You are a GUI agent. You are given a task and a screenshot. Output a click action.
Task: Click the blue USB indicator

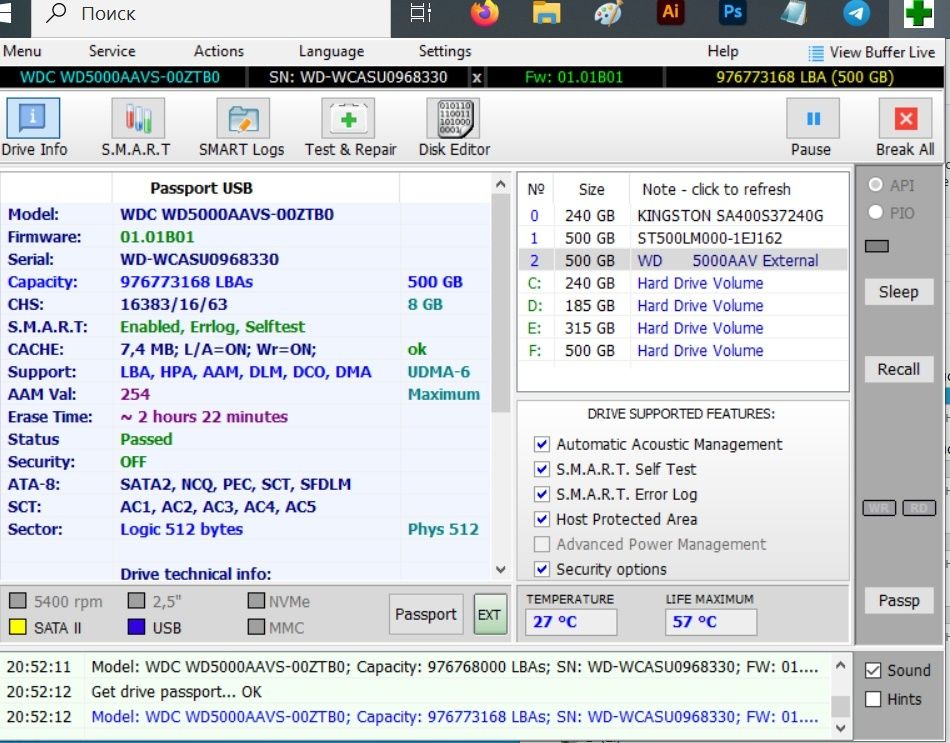click(136, 627)
